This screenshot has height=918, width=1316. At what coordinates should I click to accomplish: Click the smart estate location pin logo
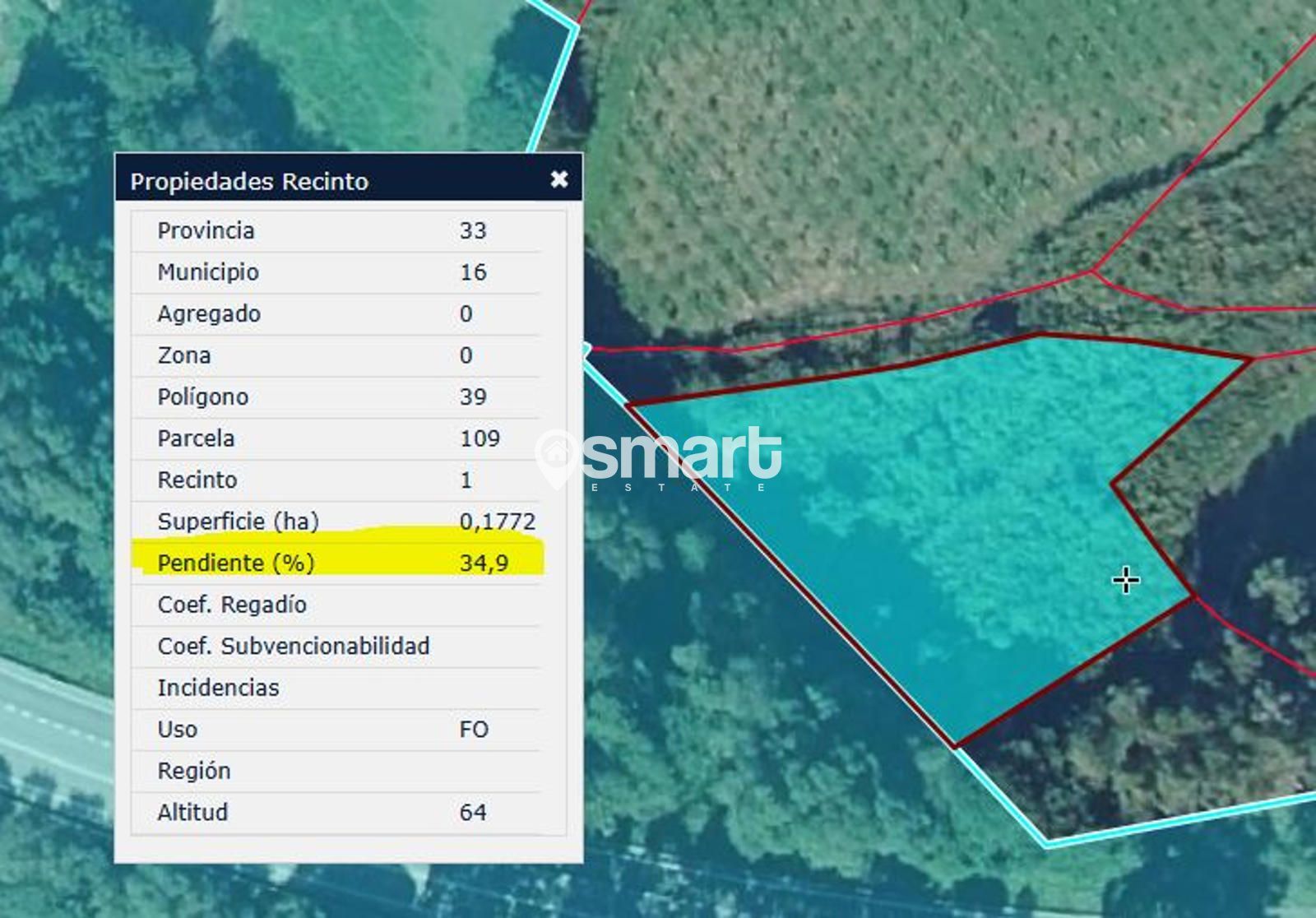(556, 457)
